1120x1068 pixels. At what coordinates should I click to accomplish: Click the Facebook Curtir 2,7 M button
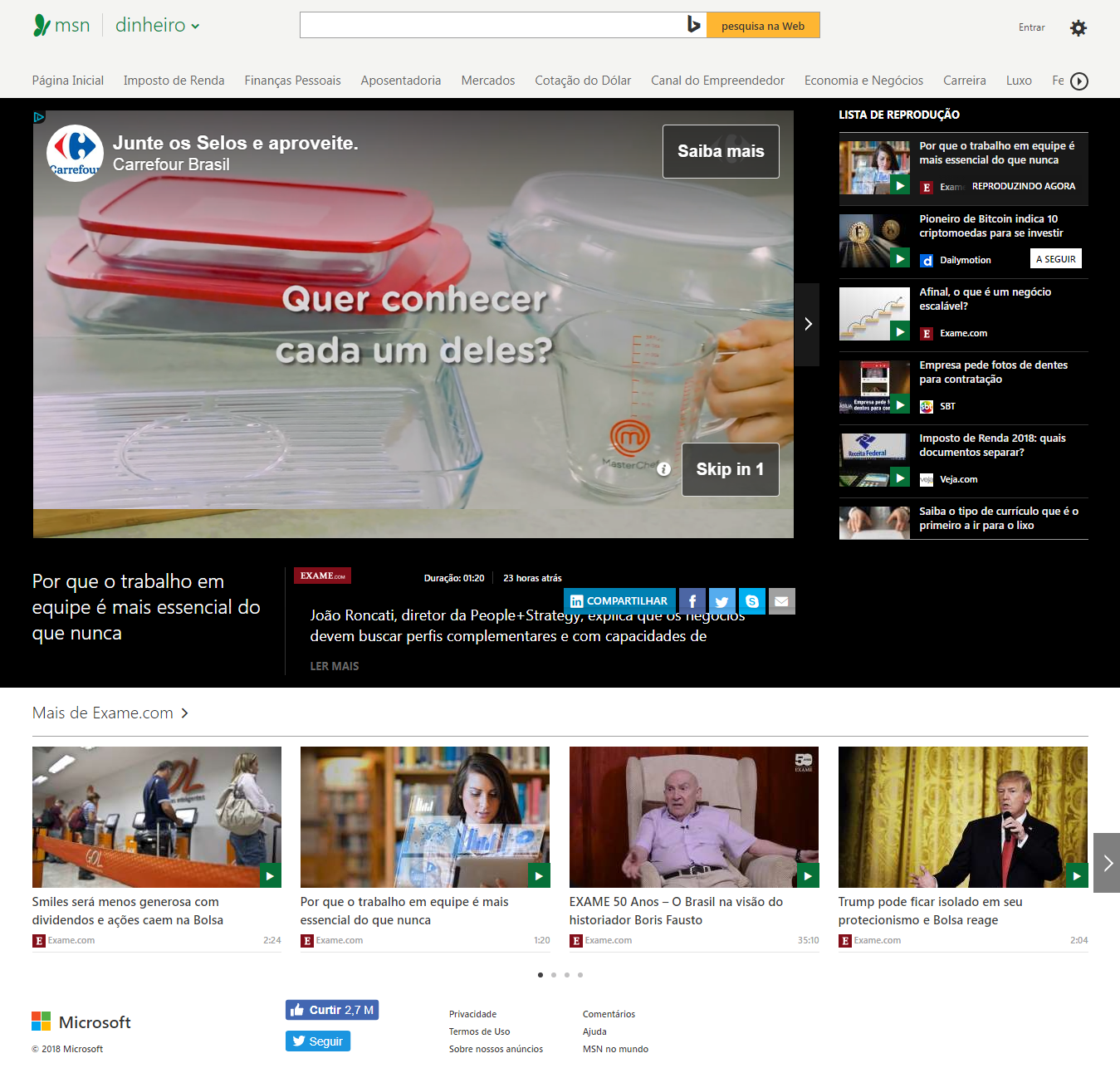[x=332, y=1010]
